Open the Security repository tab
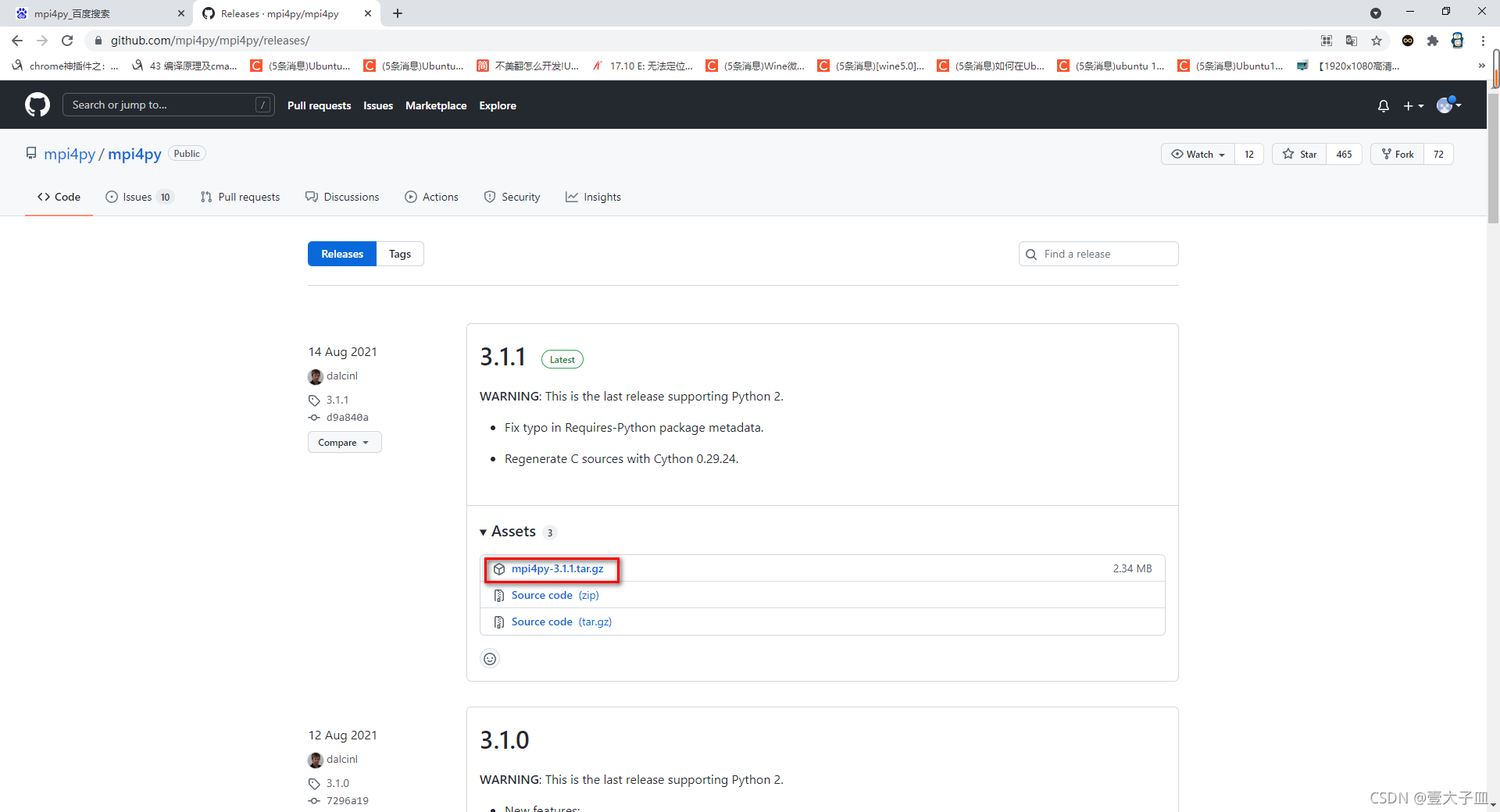The image size is (1500, 812). coord(512,197)
